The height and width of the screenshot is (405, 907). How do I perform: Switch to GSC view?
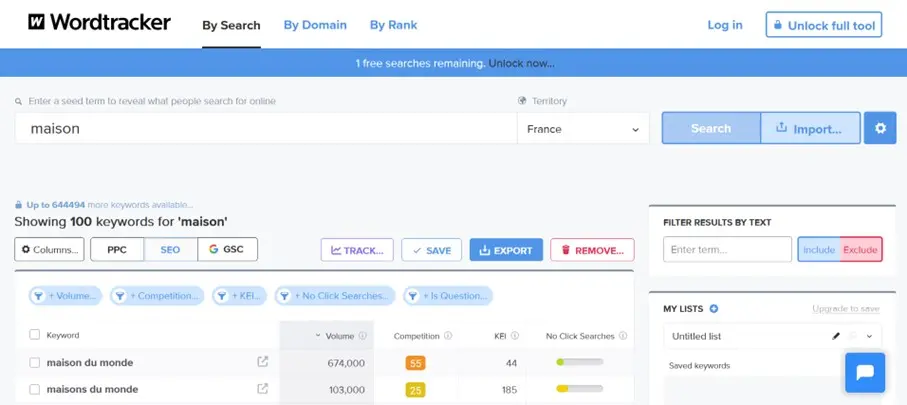227,249
